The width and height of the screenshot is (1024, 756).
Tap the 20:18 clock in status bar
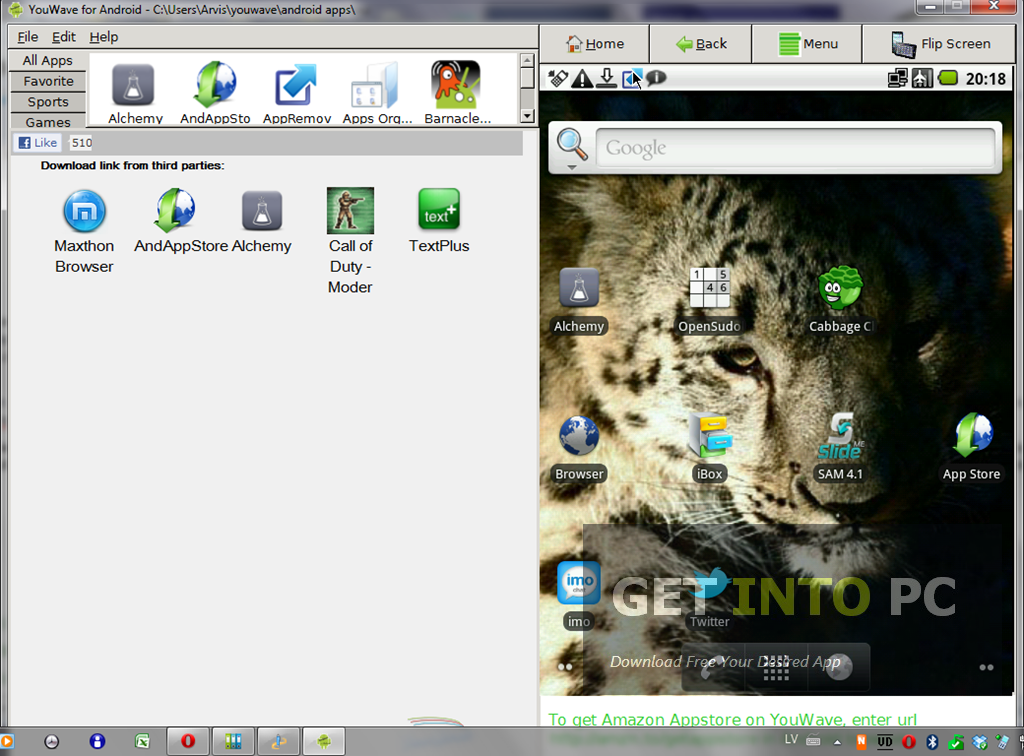coord(985,79)
